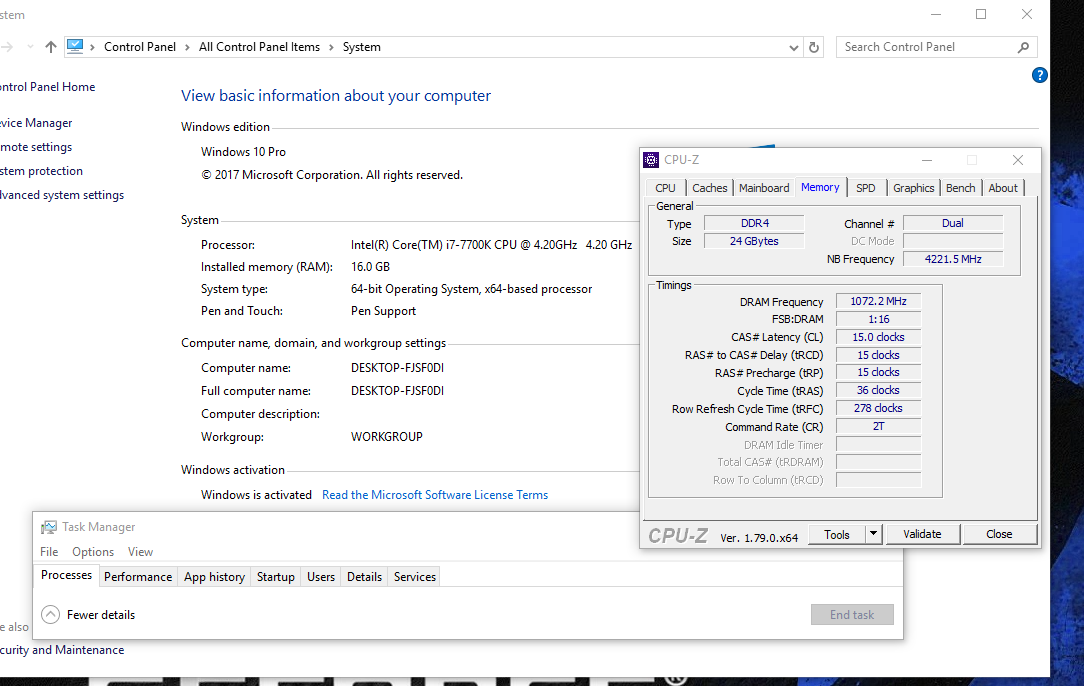Open Advanced system settings link
The width and height of the screenshot is (1084, 686).
pyautogui.click(x=62, y=195)
